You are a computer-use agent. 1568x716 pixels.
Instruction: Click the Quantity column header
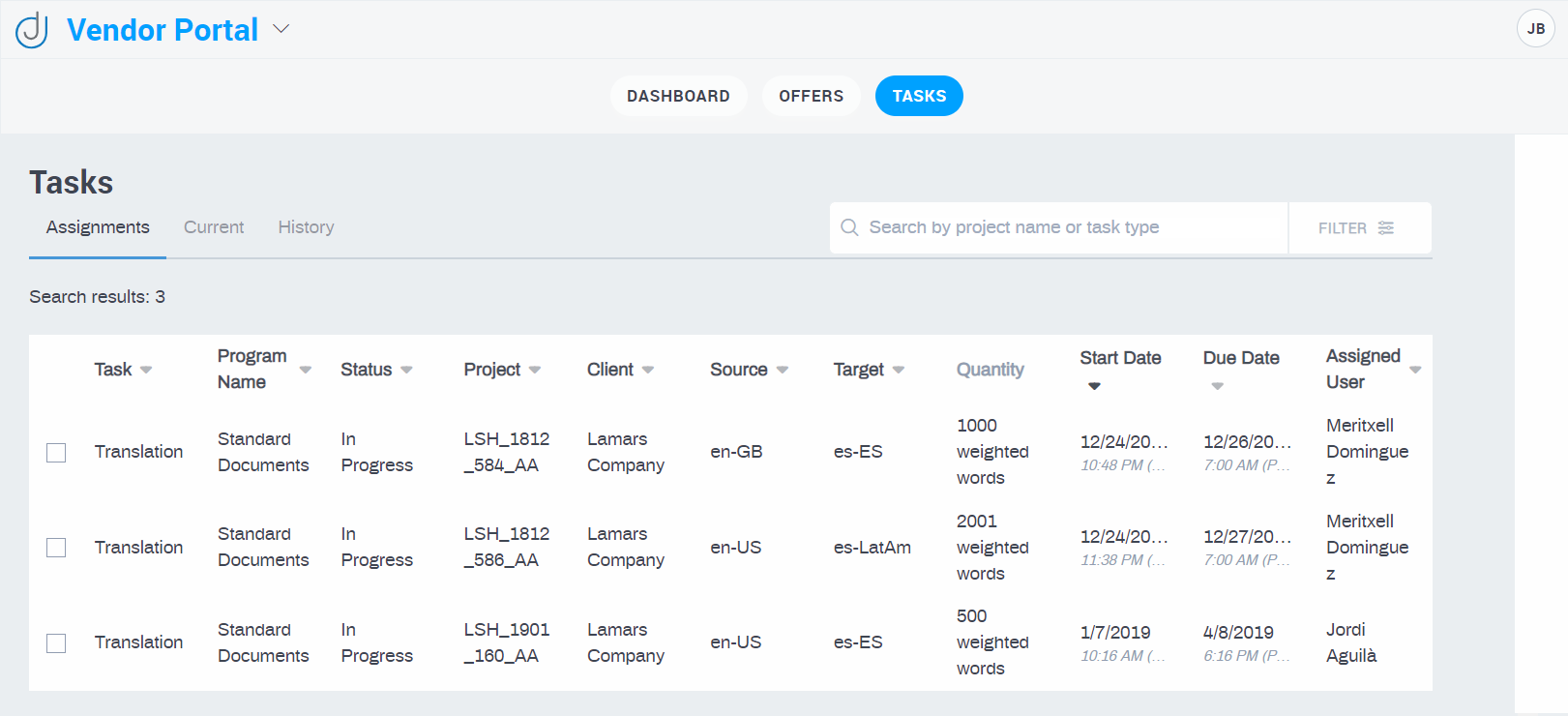click(990, 370)
